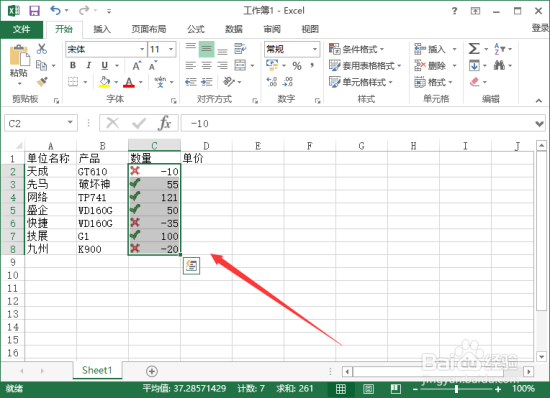Click the Orientation text rotation icon

229,82
